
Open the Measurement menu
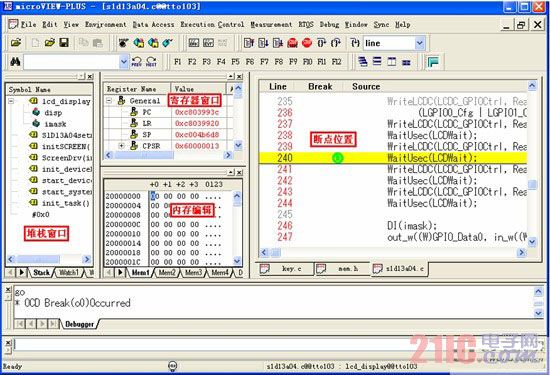point(271,25)
